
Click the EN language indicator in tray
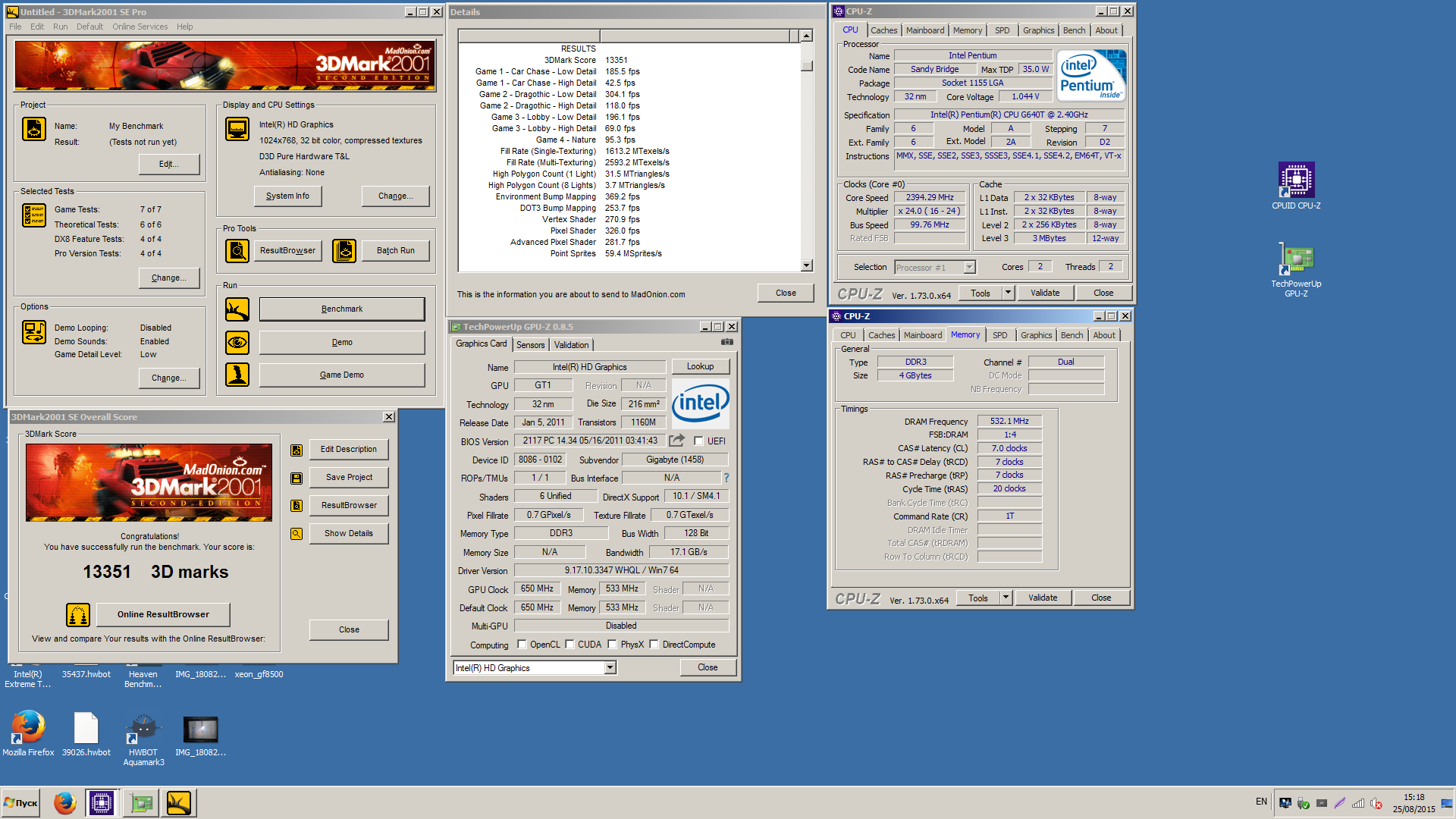[x=1261, y=802]
